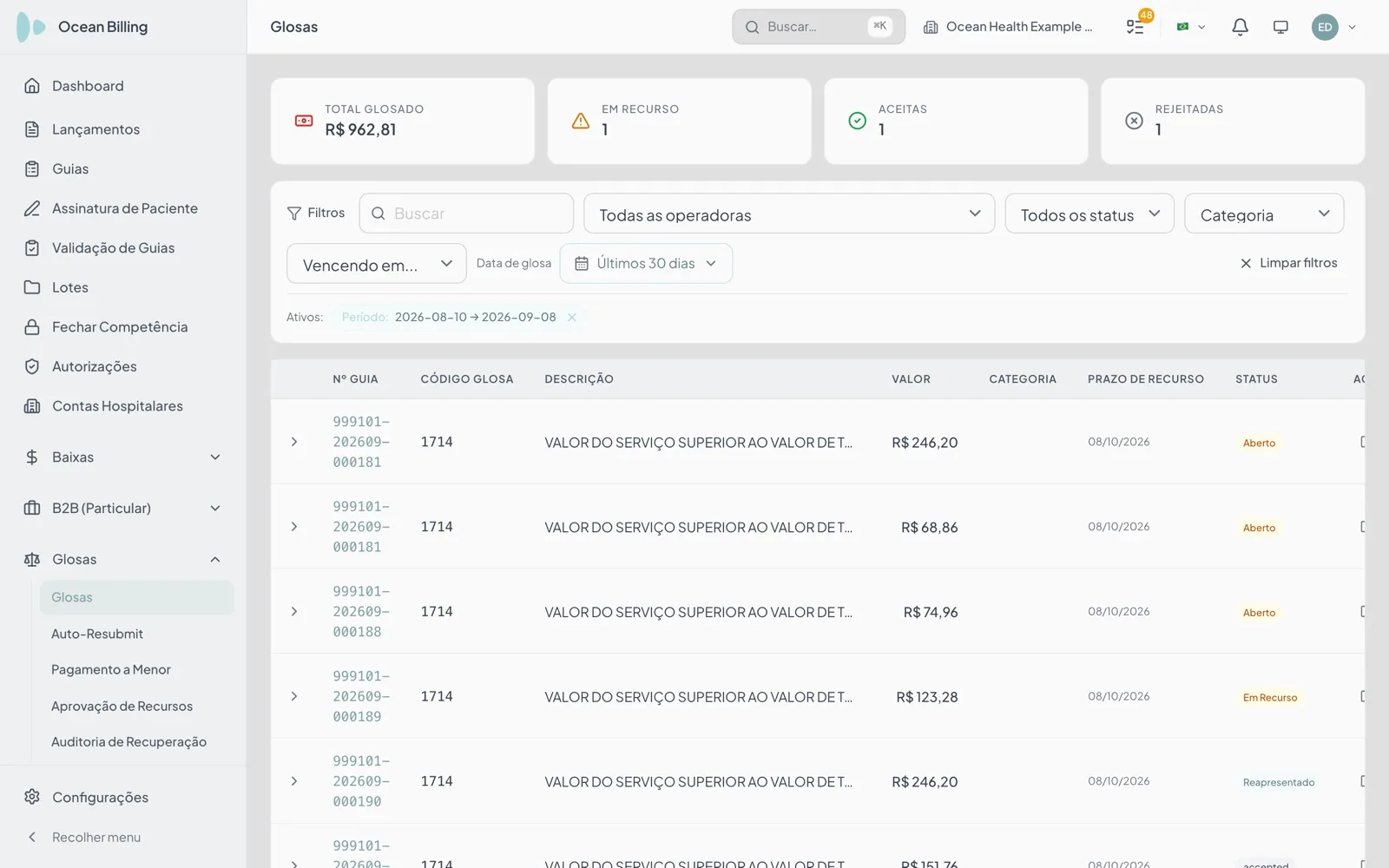Expand row for guia 999101-202609-000190
The image size is (1389, 868).
(294, 781)
